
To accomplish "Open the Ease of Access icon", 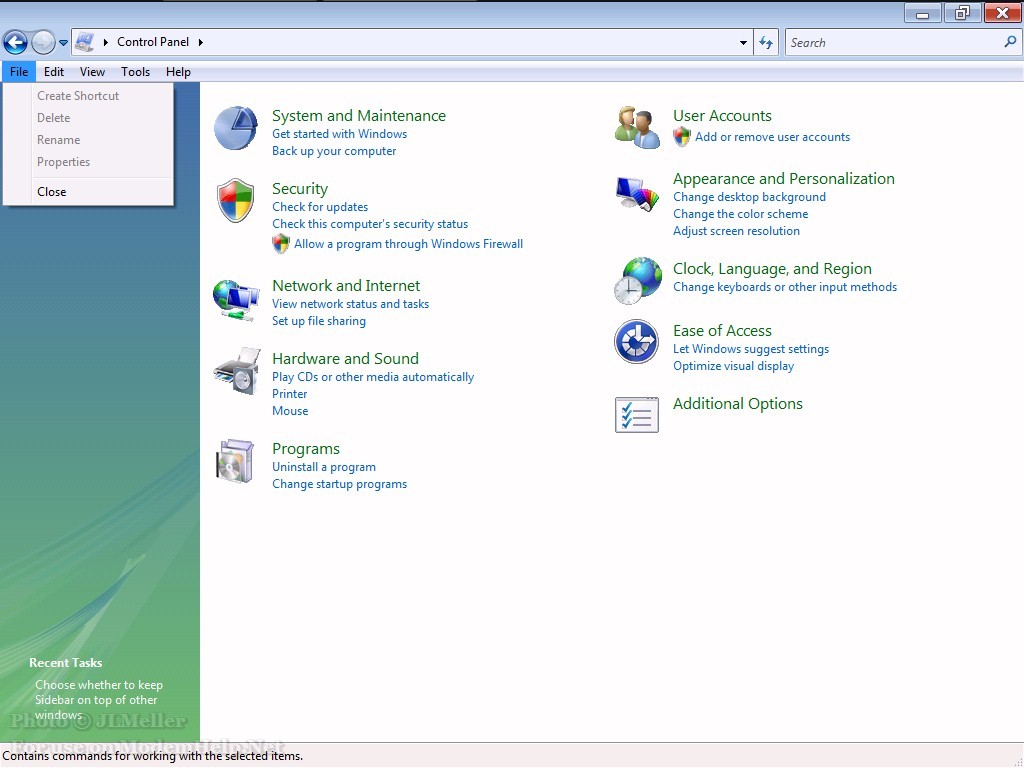I will (637, 343).
